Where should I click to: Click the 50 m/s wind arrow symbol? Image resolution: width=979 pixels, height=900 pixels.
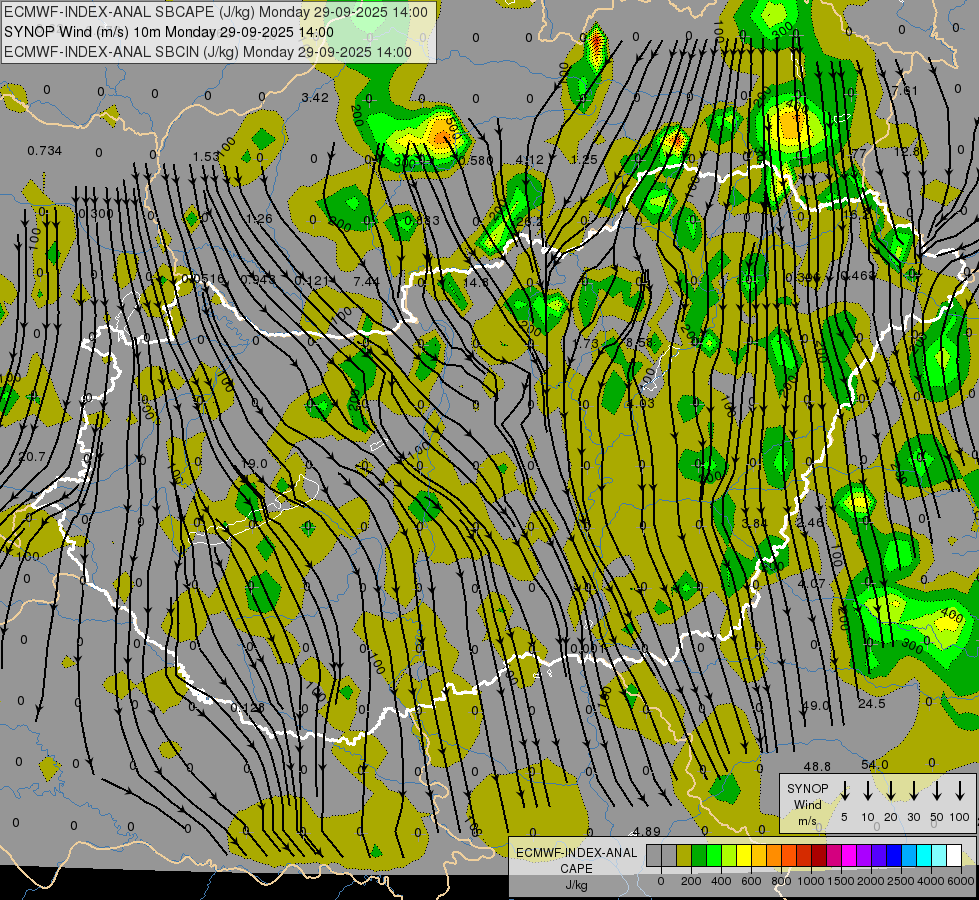coord(937,791)
